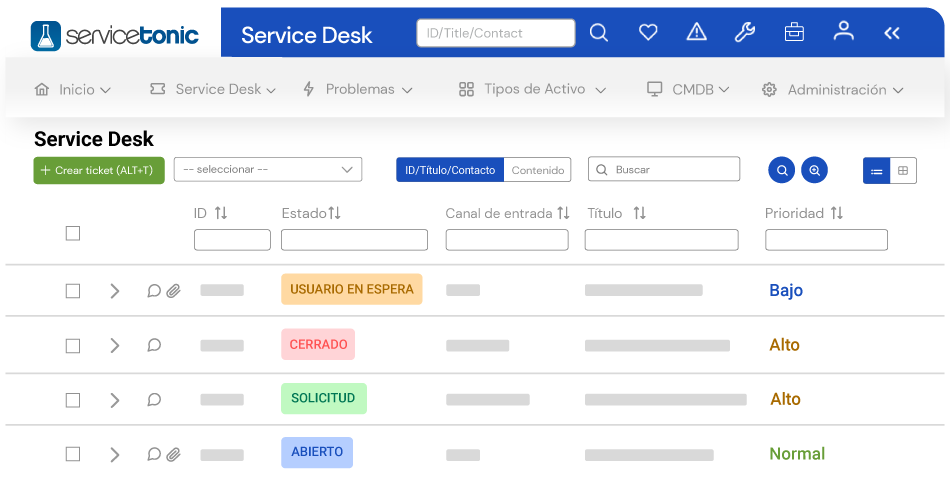Viewport: 950px width, 500px height.
Task: Focus the ID/Title/Contact header search field
Action: [x=496, y=33]
